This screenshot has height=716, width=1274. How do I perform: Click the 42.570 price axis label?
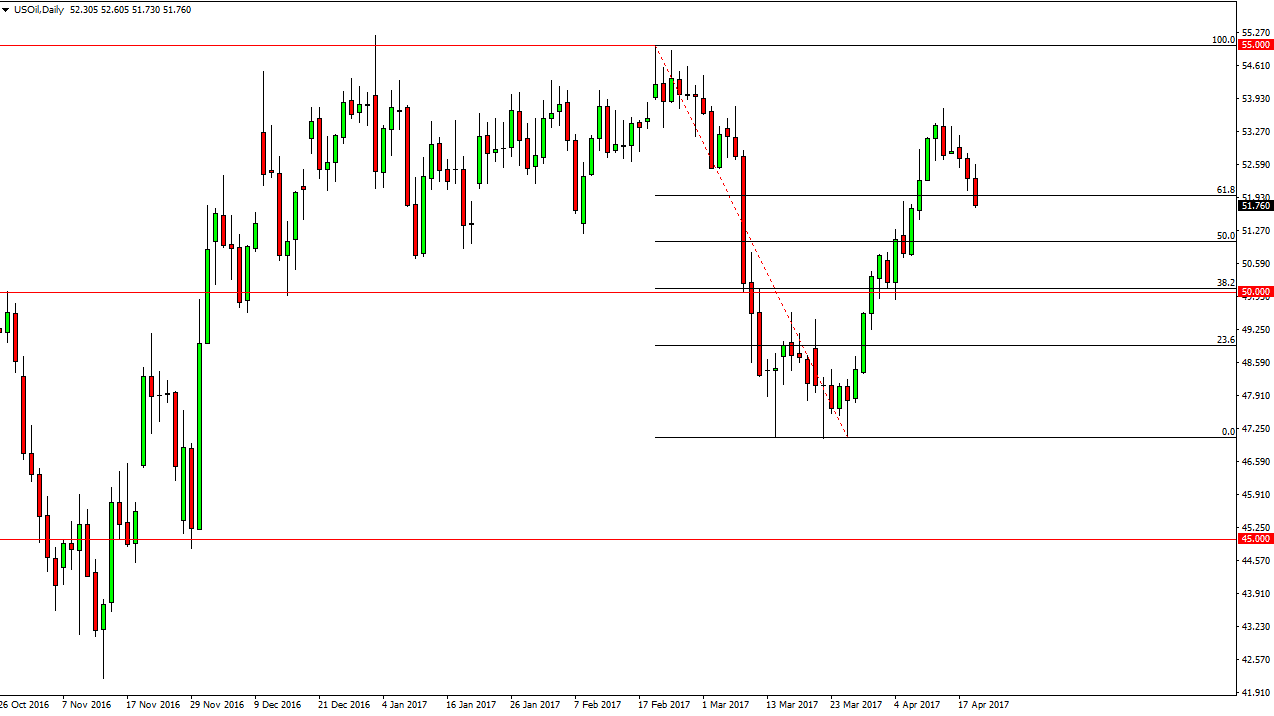(x=1256, y=660)
